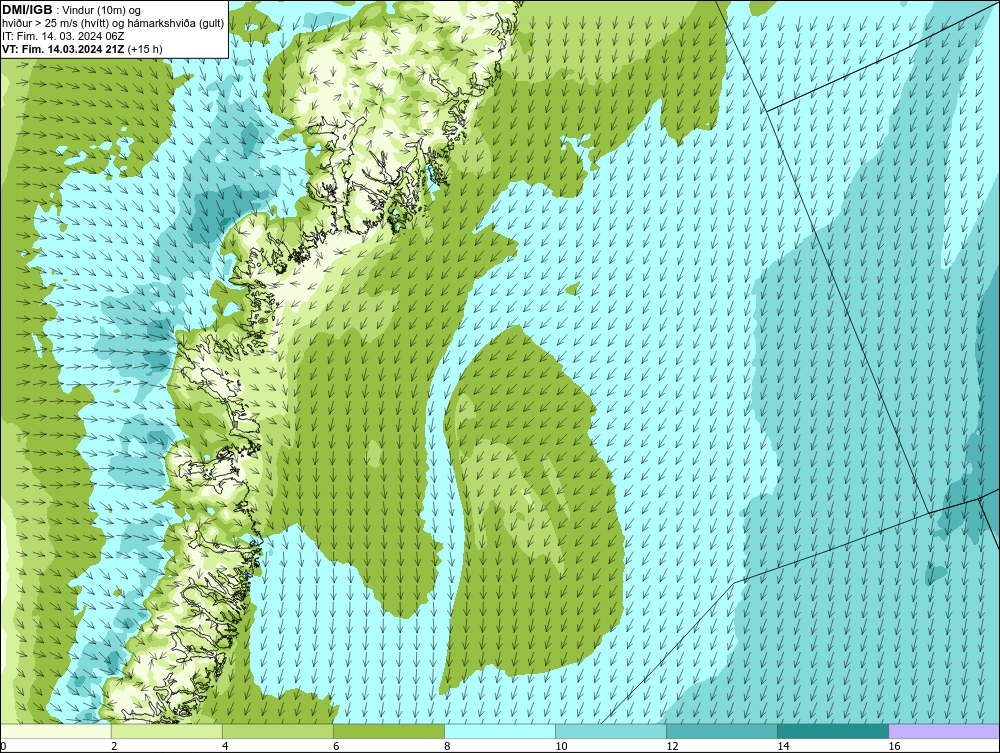Viewport: 1000px width, 753px height.
Task: Click the legend label '8'
Action: [x=447, y=746]
